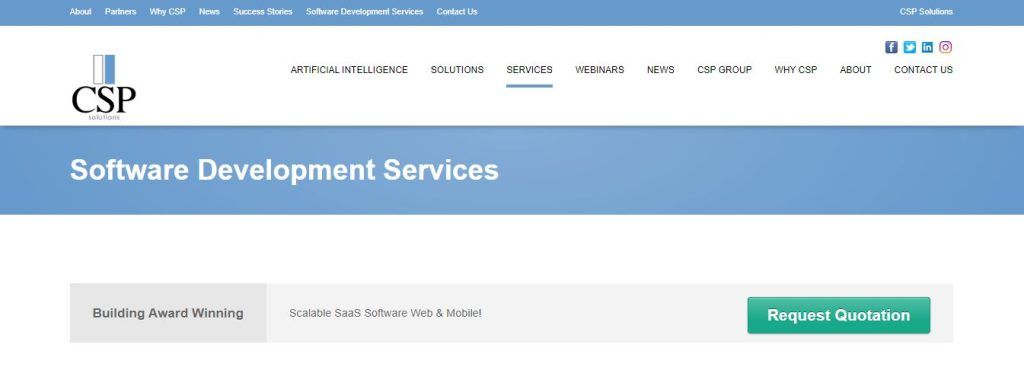
Task: Open About in the main navigation
Action: tap(856, 70)
